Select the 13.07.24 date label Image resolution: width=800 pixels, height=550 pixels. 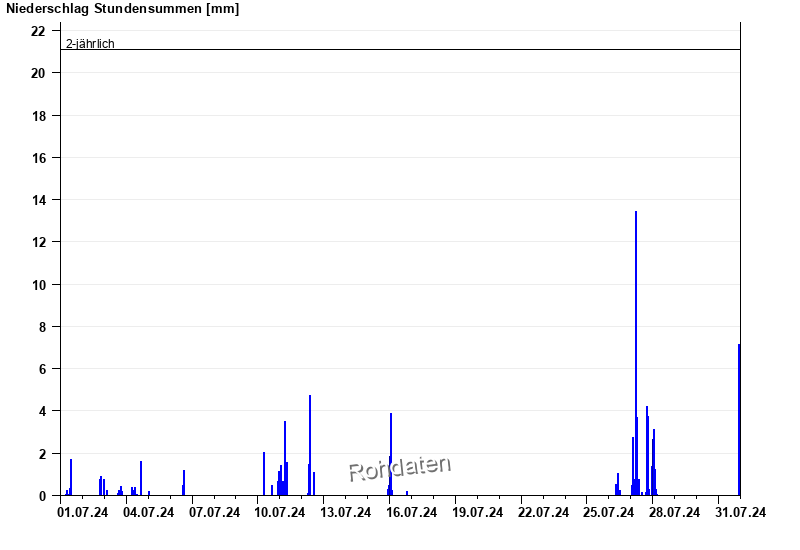click(346, 513)
